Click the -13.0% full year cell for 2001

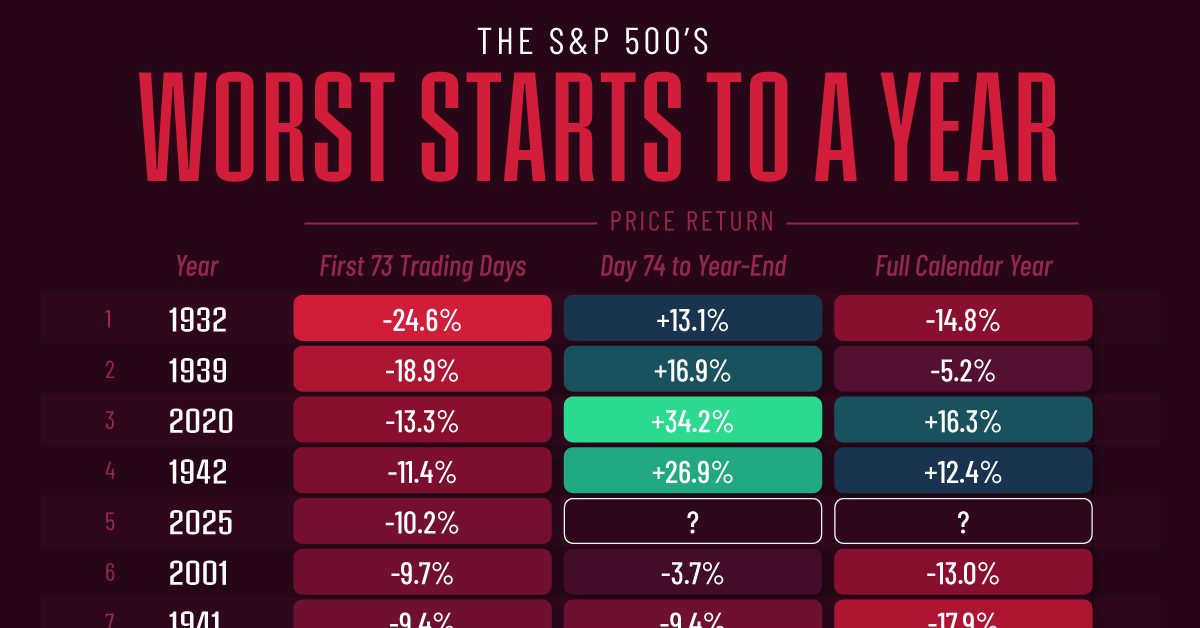[x=963, y=573]
